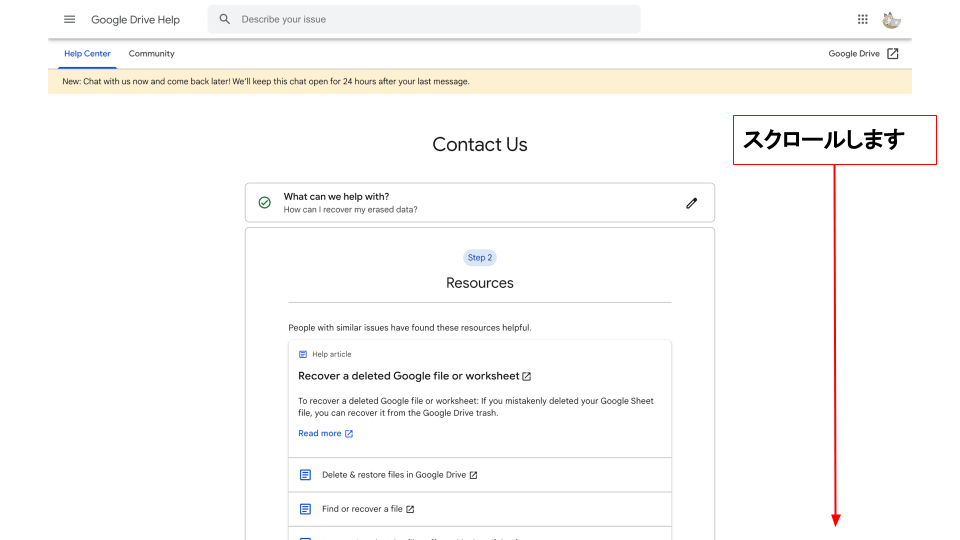Click external-link icon beside Google Drive
Image resolution: width=960 pixels, height=540 pixels.
tap(893, 54)
